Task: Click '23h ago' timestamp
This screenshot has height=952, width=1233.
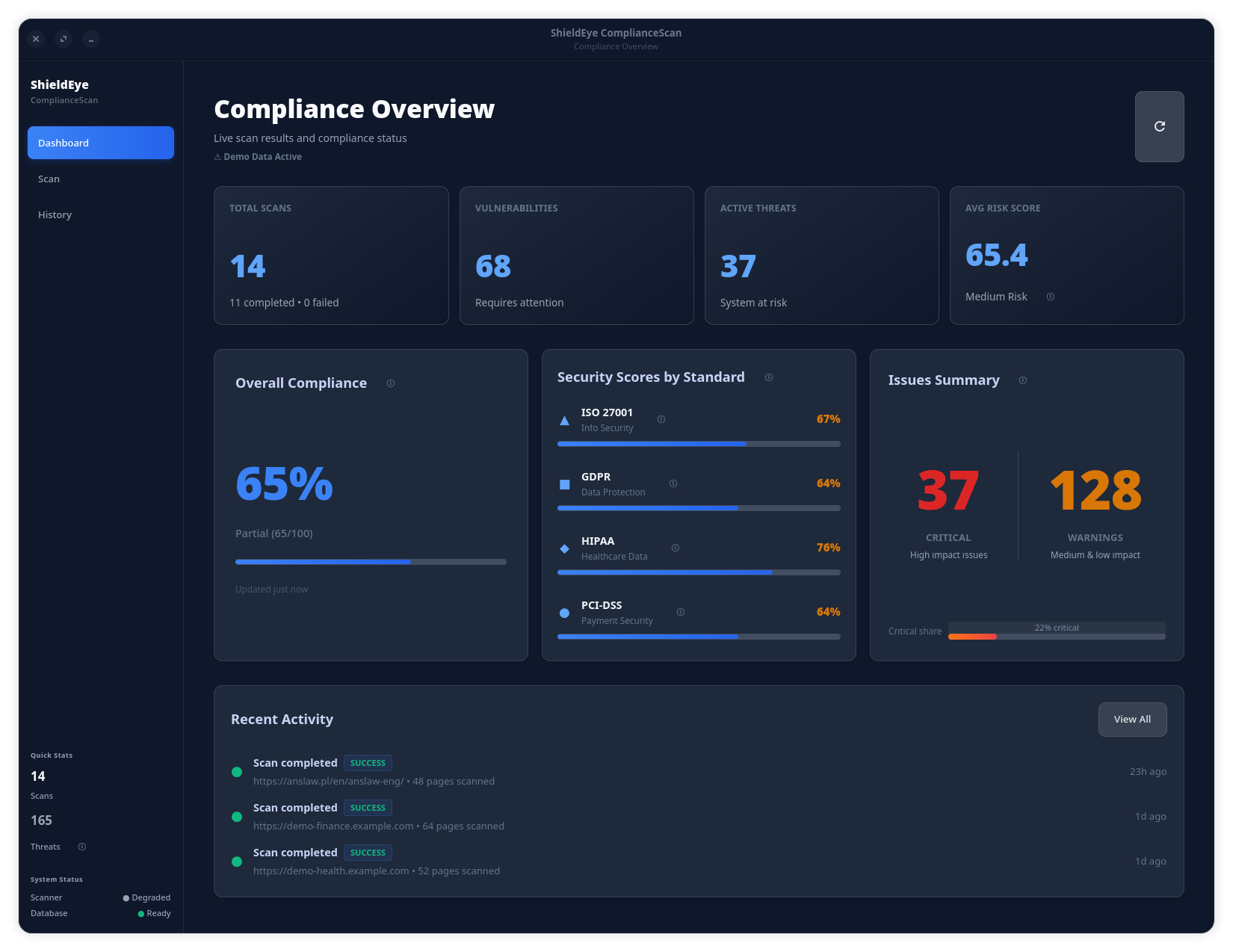Action: coord(1148,772)
